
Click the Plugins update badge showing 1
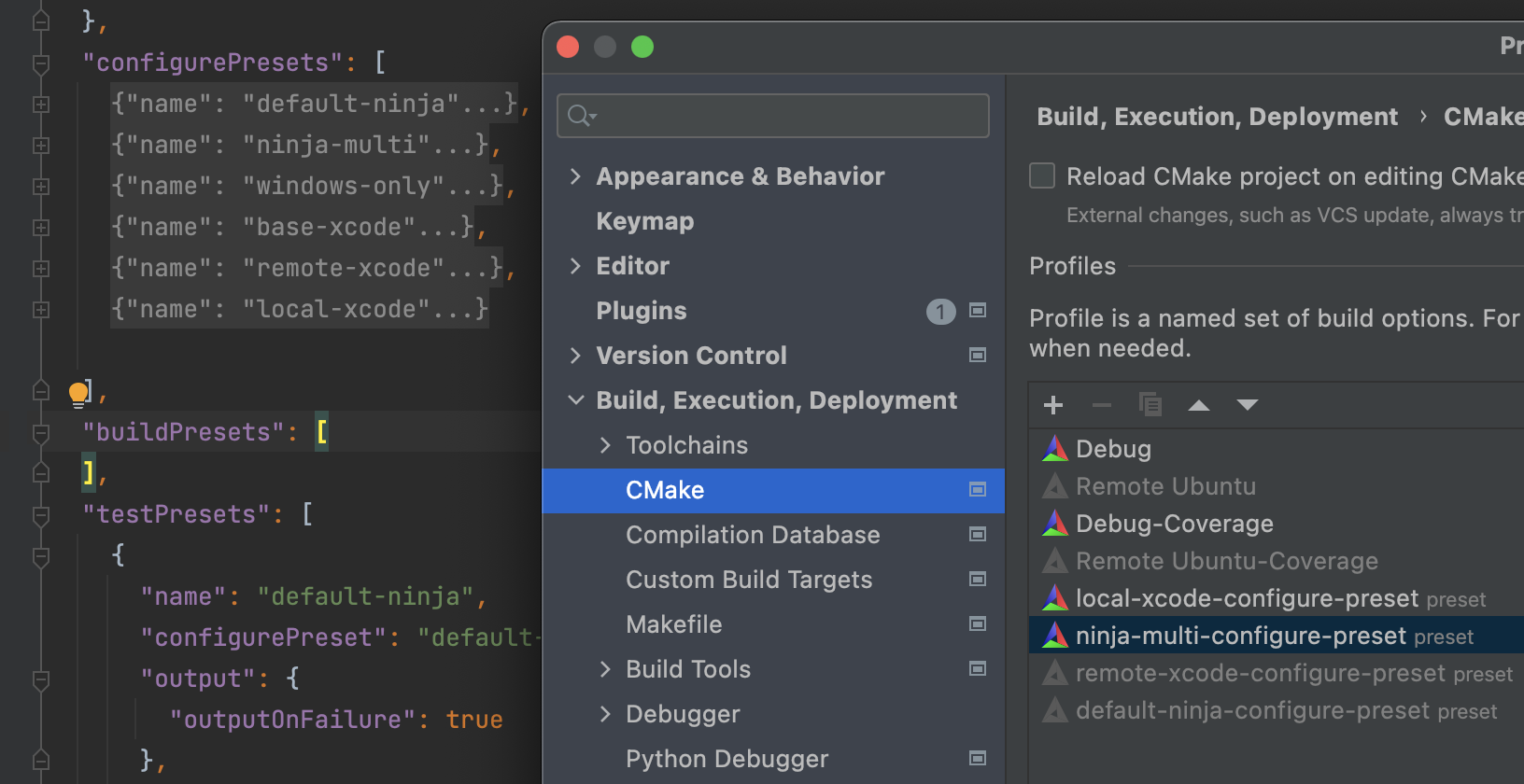click(941, 311)
